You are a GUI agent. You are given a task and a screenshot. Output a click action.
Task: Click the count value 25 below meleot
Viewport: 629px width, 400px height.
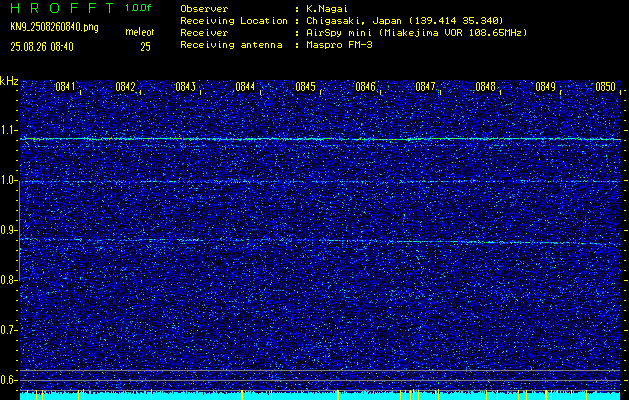(x=145, y=47)
